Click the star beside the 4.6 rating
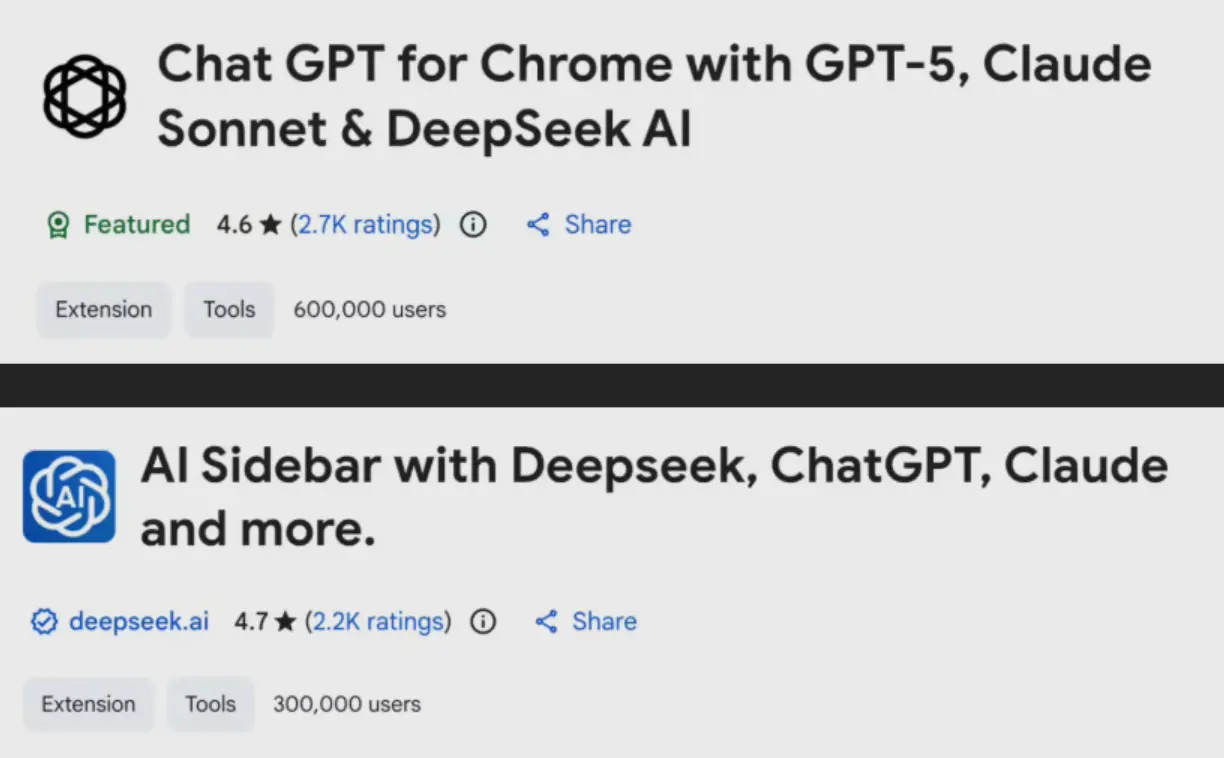 [270, 225]
